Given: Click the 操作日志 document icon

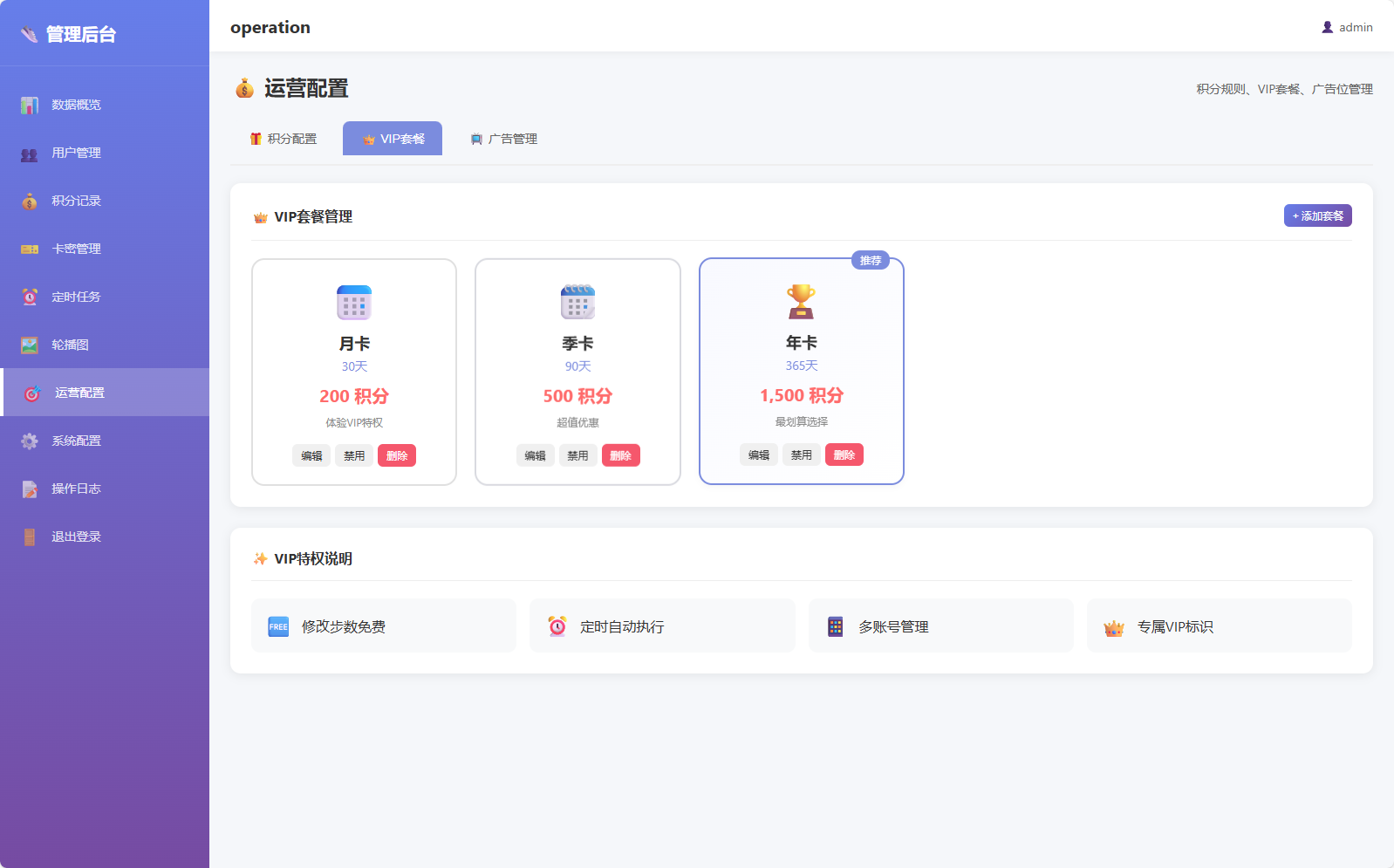Looking at the screenshot, I should [x=30, y=489].
